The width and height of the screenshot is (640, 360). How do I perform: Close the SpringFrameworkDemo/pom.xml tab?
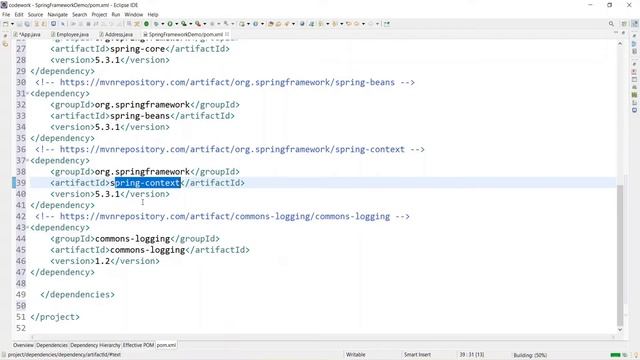point(227,34)
